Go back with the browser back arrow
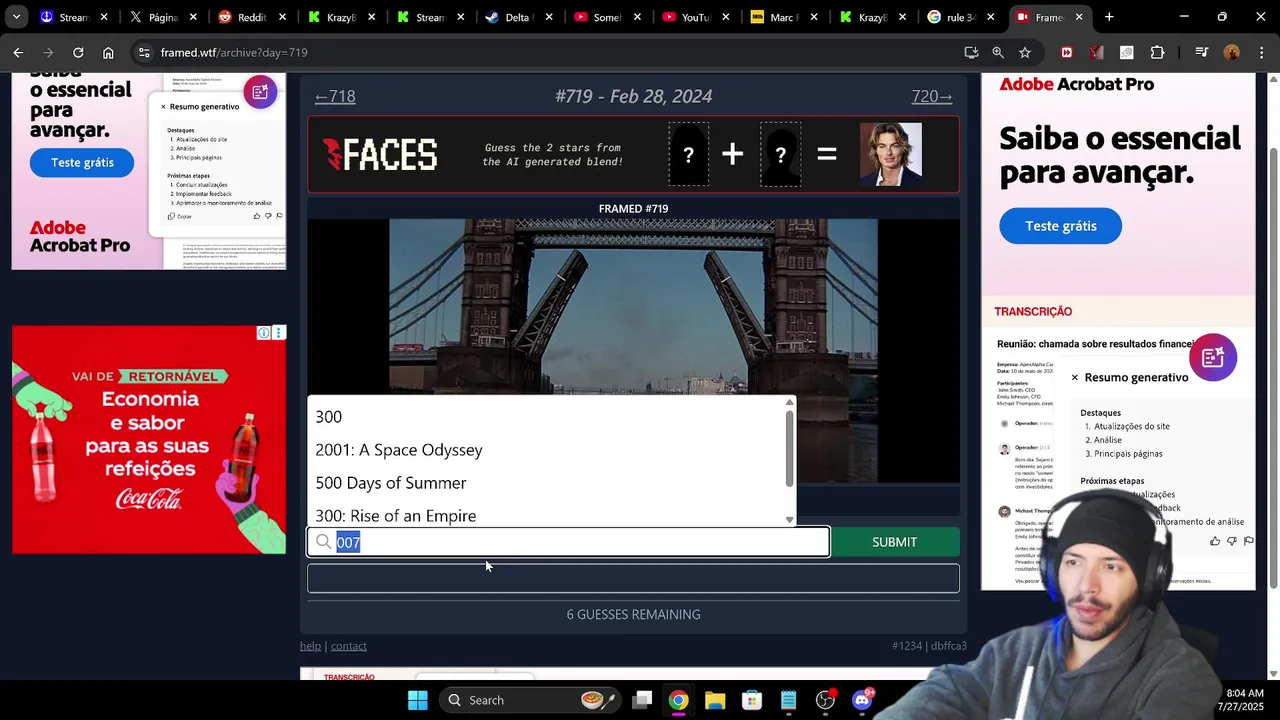Image resolution: width=1280 pixels, height=720 pixels. pyautogui.click(x=18, y=52)
